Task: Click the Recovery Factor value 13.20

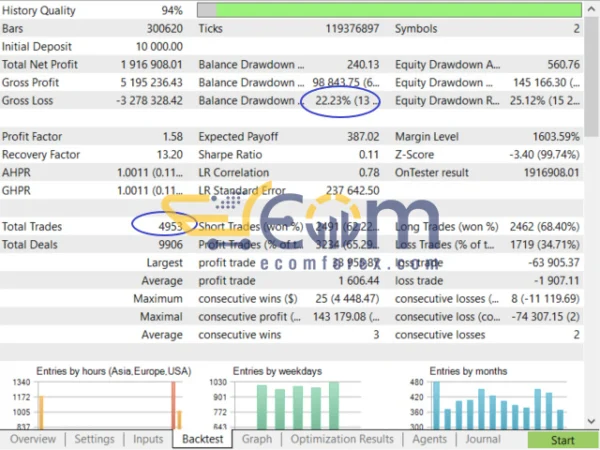Action: click(170, 154)
